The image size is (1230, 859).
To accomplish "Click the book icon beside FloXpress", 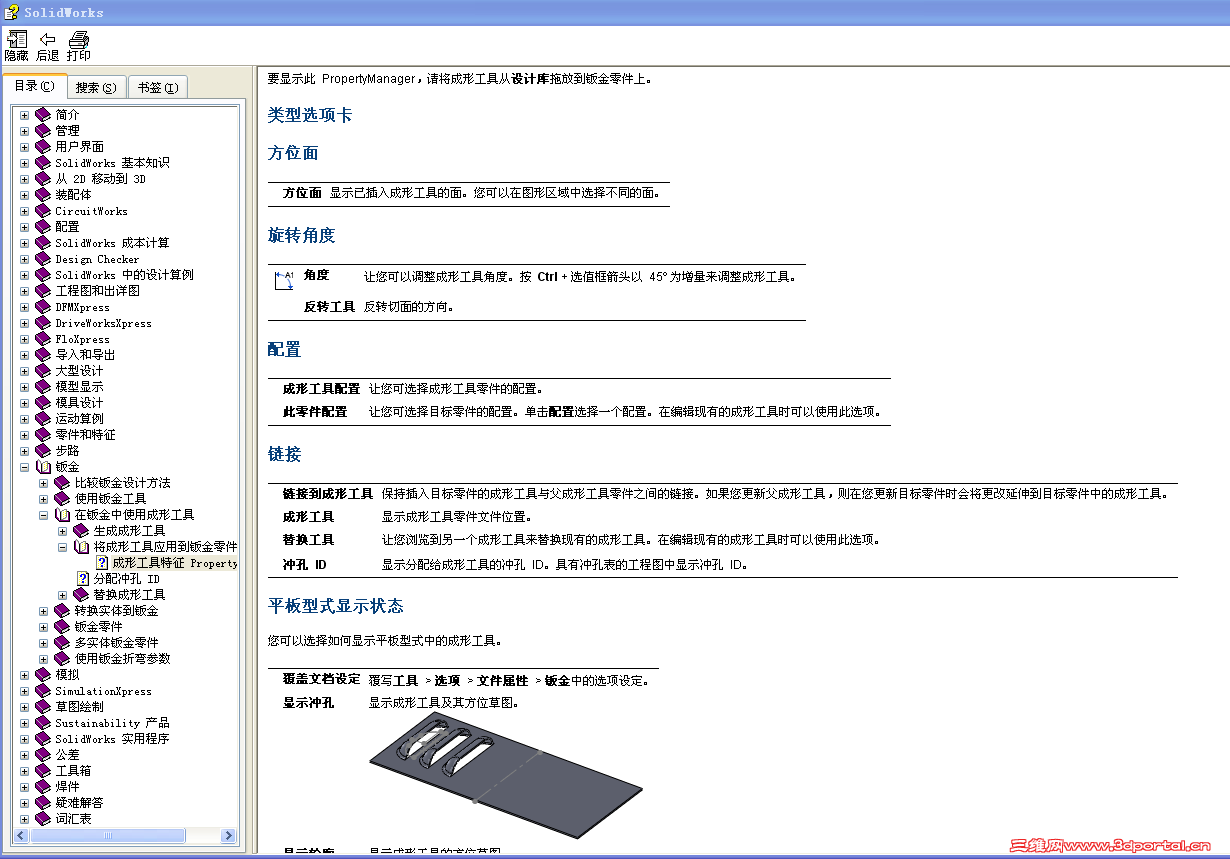I will tap(43, 339).
